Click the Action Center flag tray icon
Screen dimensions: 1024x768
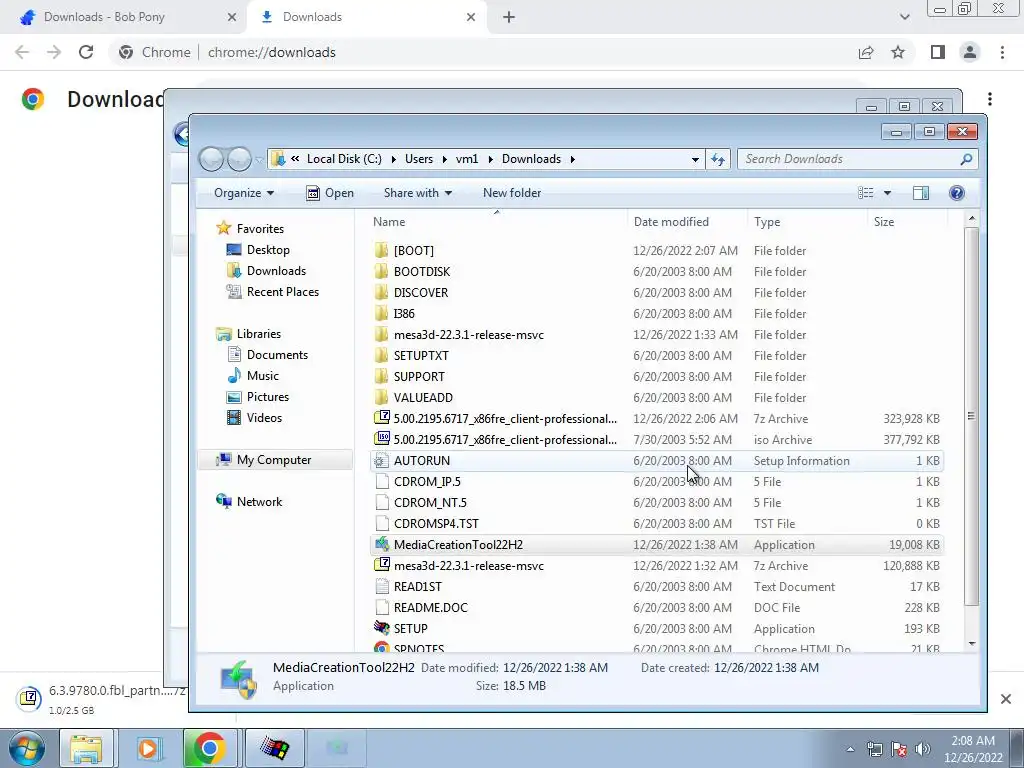tap(899, 749)
